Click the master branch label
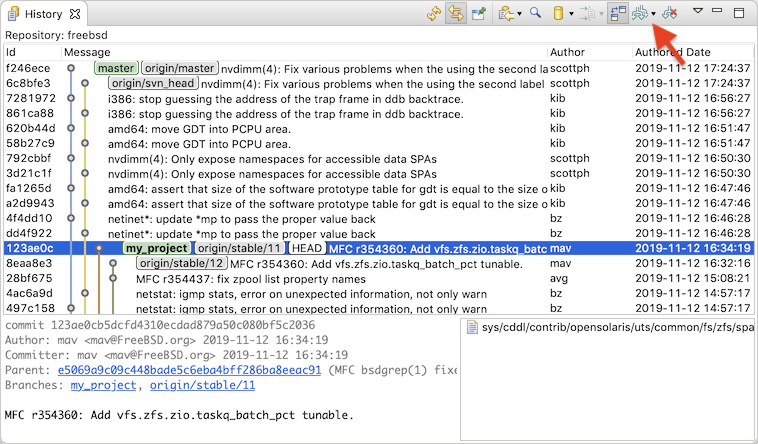 point(116,68)
